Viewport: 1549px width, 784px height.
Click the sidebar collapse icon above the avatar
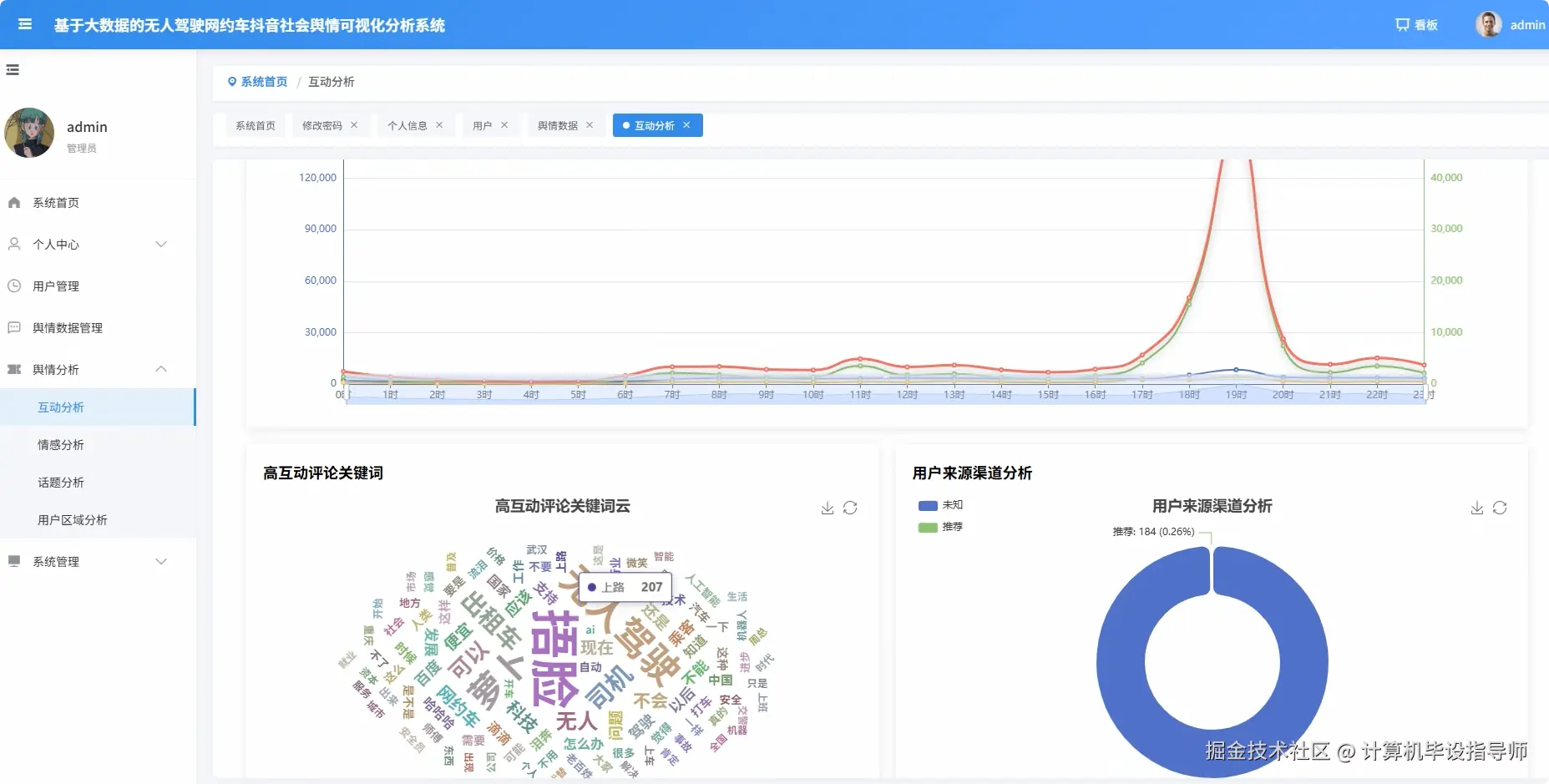coord(12,69)
